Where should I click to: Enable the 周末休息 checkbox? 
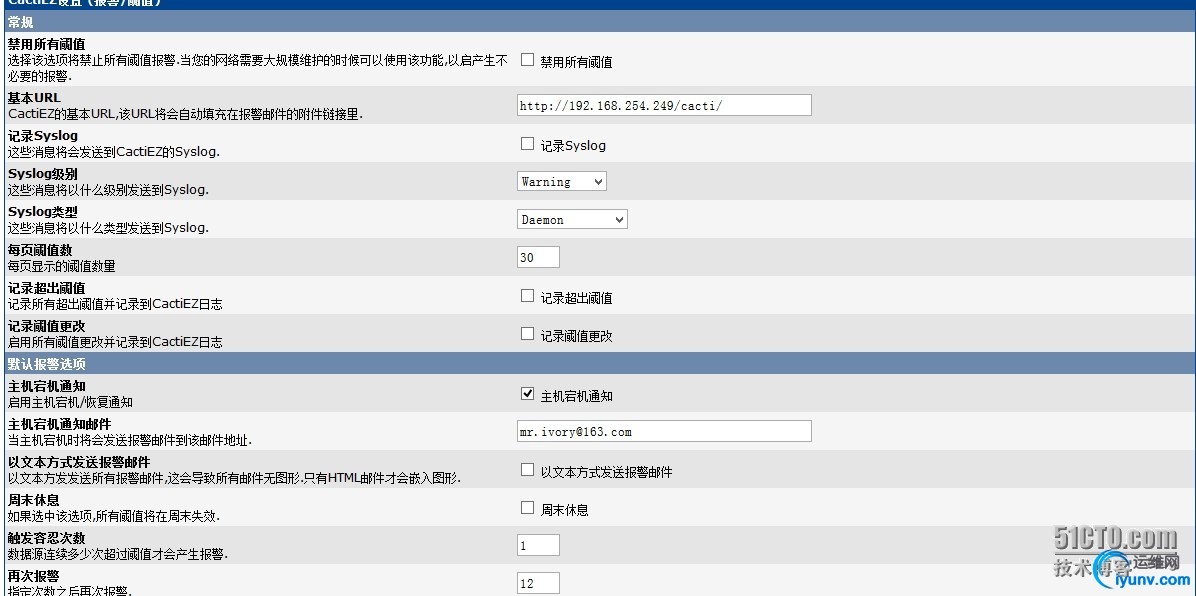(527, 507)
